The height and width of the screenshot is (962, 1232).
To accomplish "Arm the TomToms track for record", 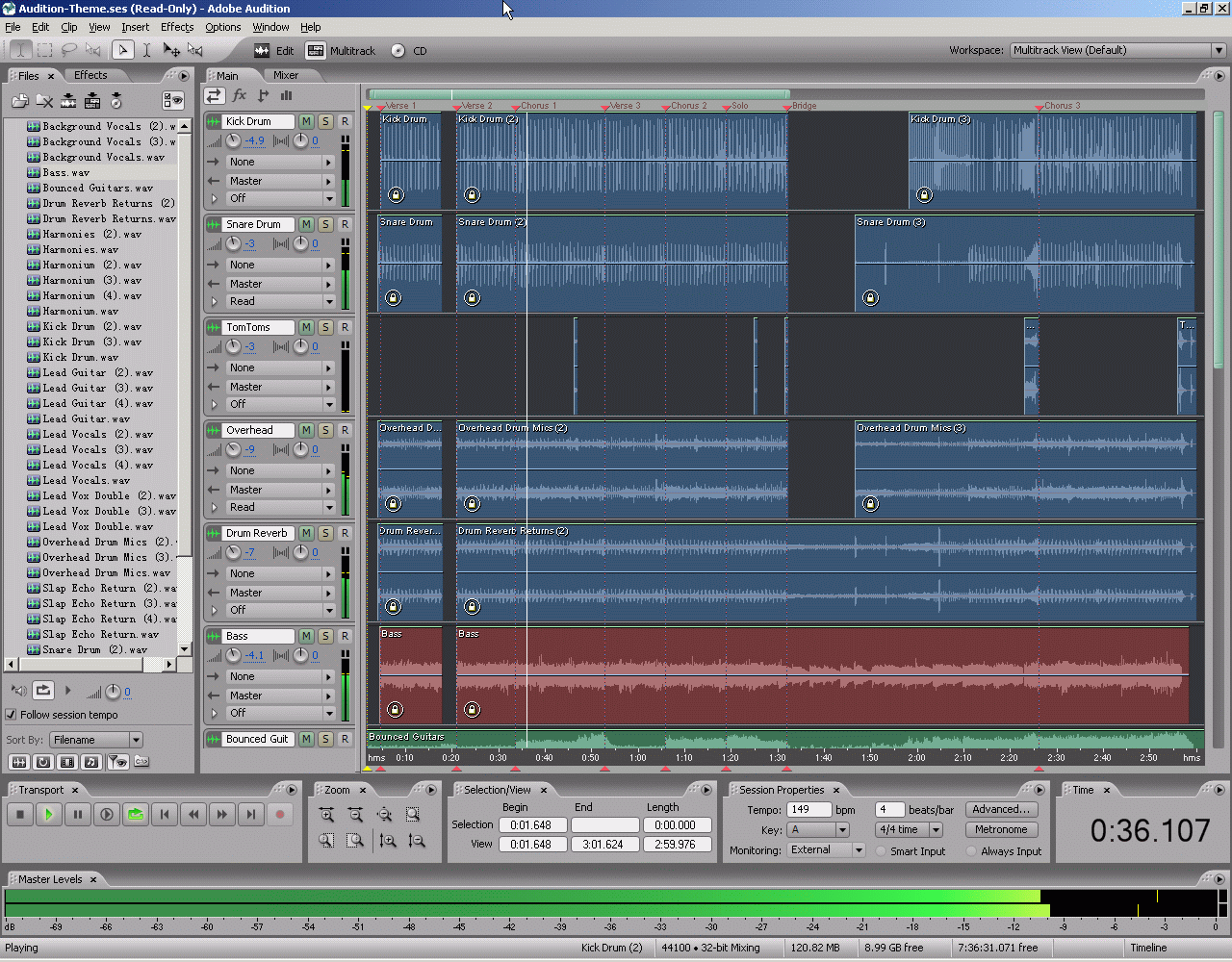I will point(345,327).
